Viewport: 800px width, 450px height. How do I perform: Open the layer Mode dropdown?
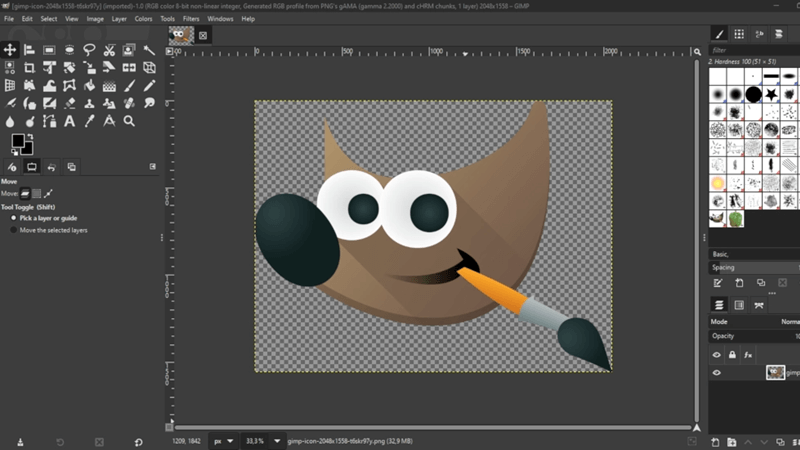coord(755,321)
